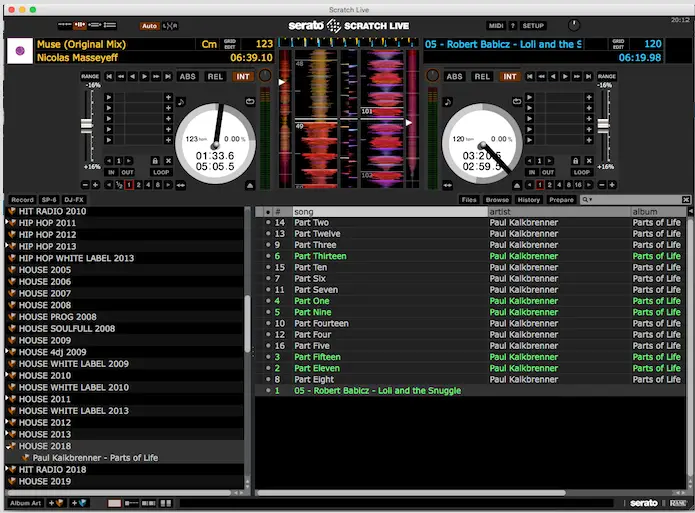Image resolution: width=695 pixels, height=513 pixels.
Task: Eject track from left deck
Action: click(250, 185)
